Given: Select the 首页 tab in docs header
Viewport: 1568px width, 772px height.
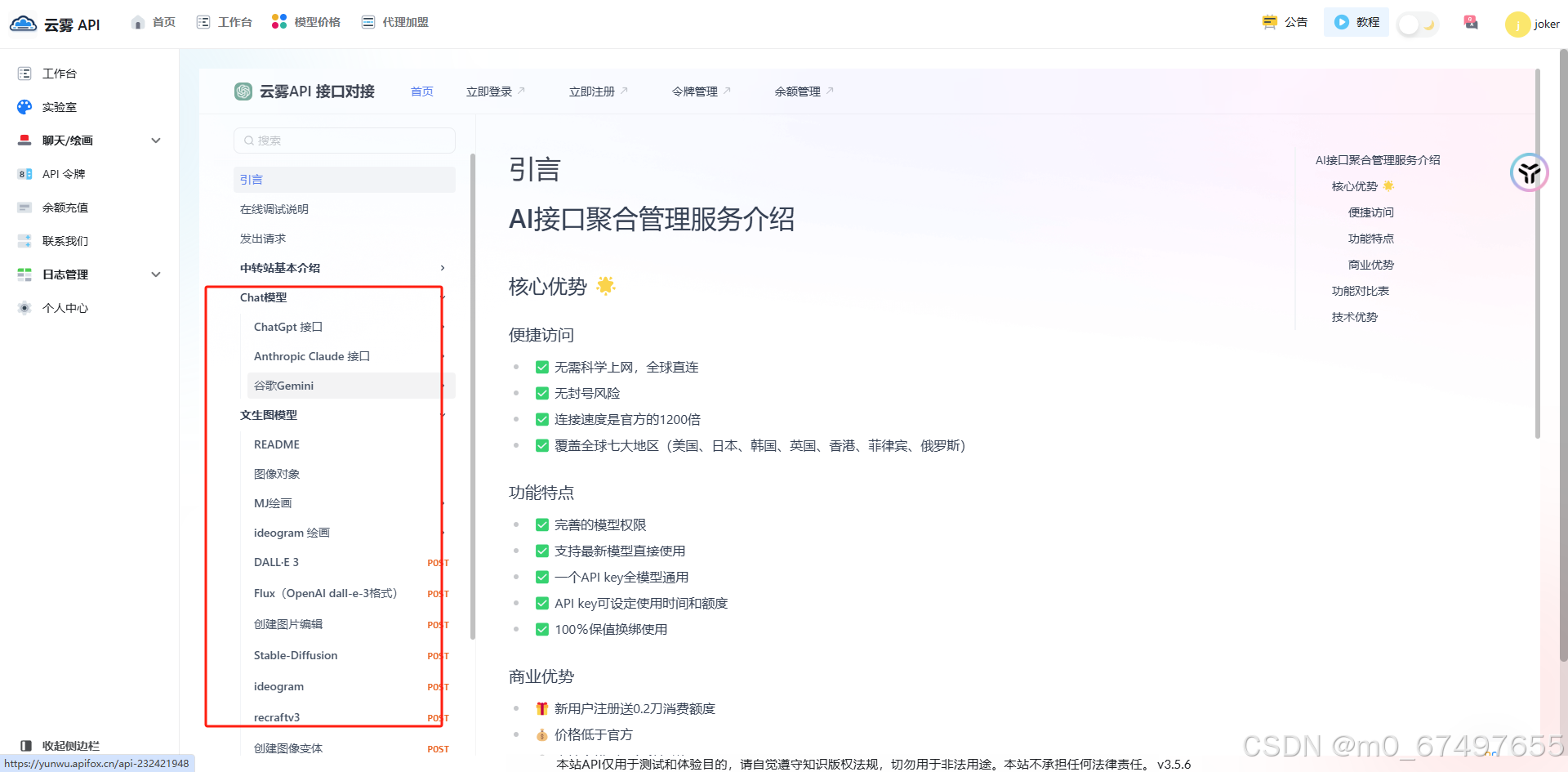Looking at the screenshot, I should point(422,91).
